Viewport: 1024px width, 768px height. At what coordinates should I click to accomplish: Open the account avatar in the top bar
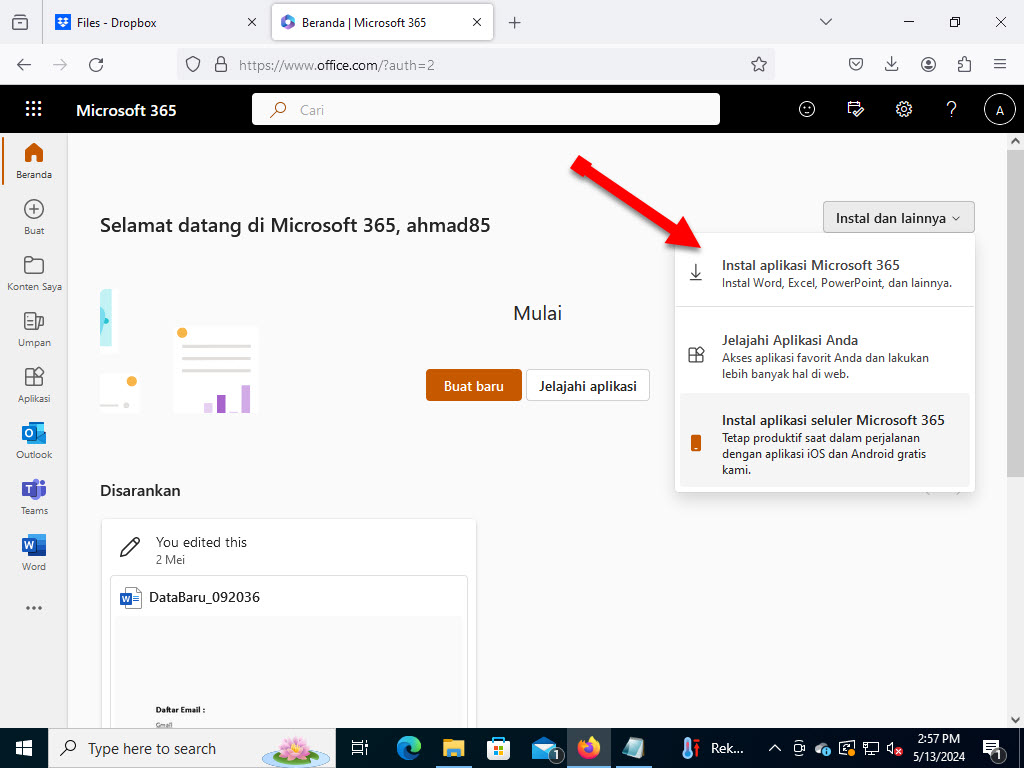(1000, 109)
